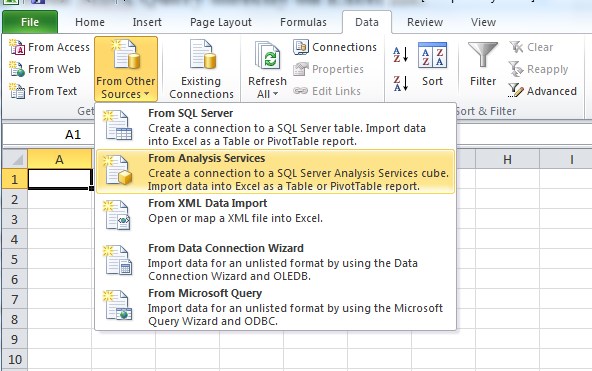Toggle the Filter funnel
The image size is (592, 371).
[x=483, y=65]
